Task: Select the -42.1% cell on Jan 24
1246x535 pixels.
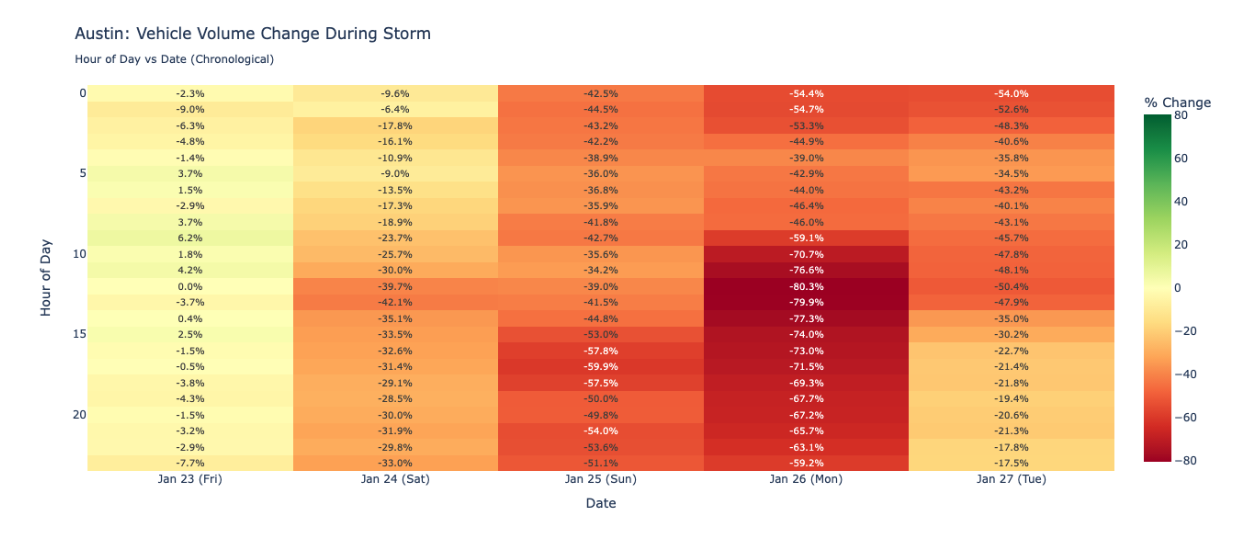Action: point(395,302)
